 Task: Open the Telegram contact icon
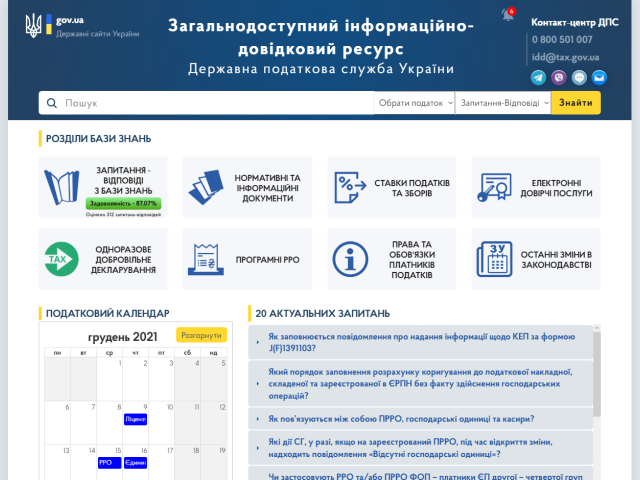(x=539, y=77)
